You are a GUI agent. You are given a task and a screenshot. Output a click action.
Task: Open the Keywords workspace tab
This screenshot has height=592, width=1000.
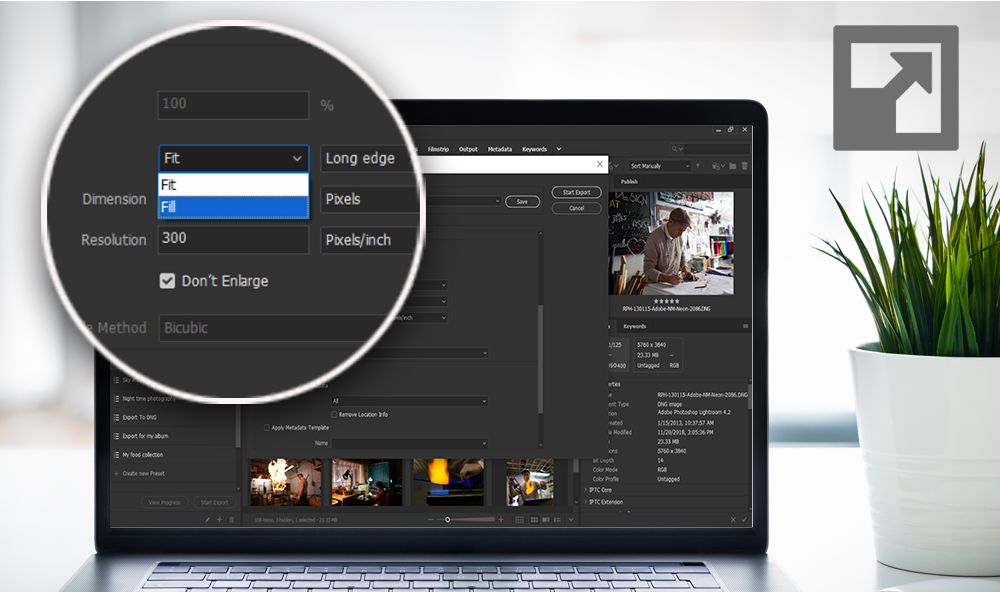coord(534,148)
